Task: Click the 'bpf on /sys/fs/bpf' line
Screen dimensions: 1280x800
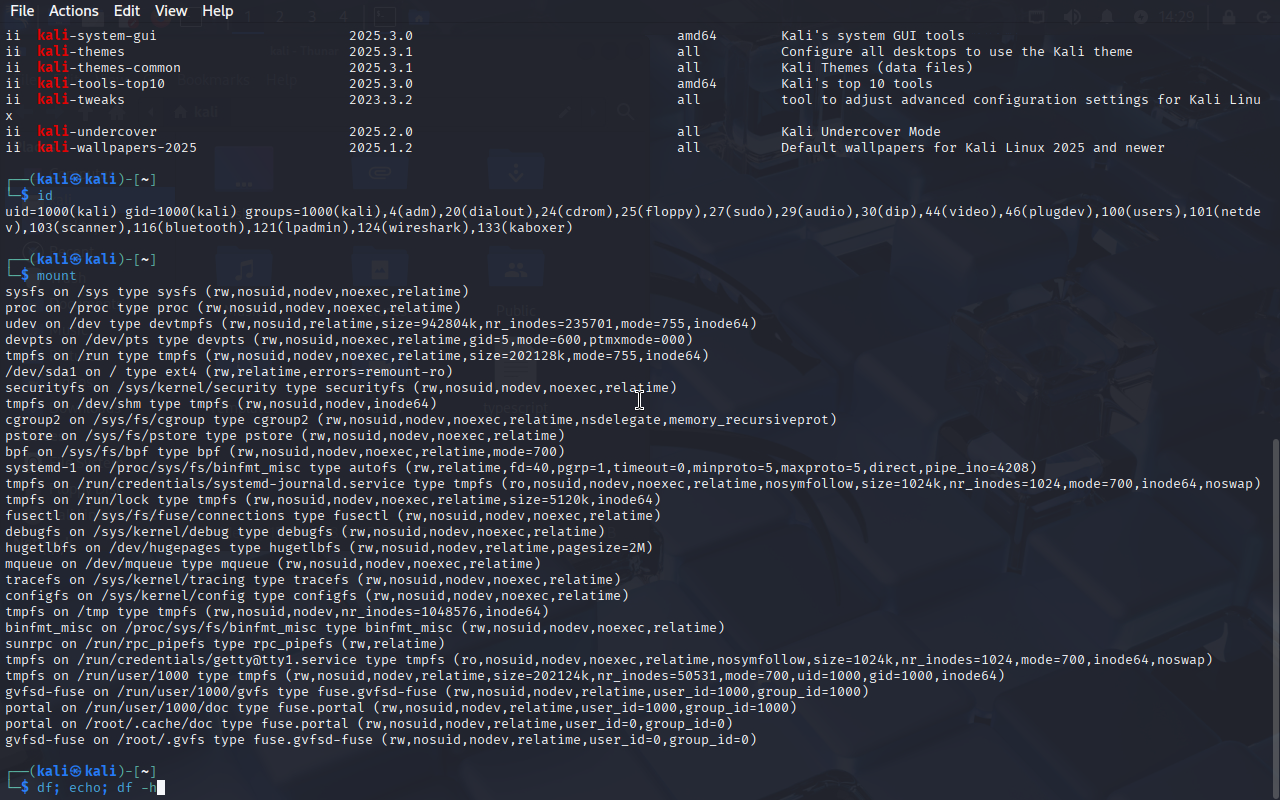Action: pos(285,452)
